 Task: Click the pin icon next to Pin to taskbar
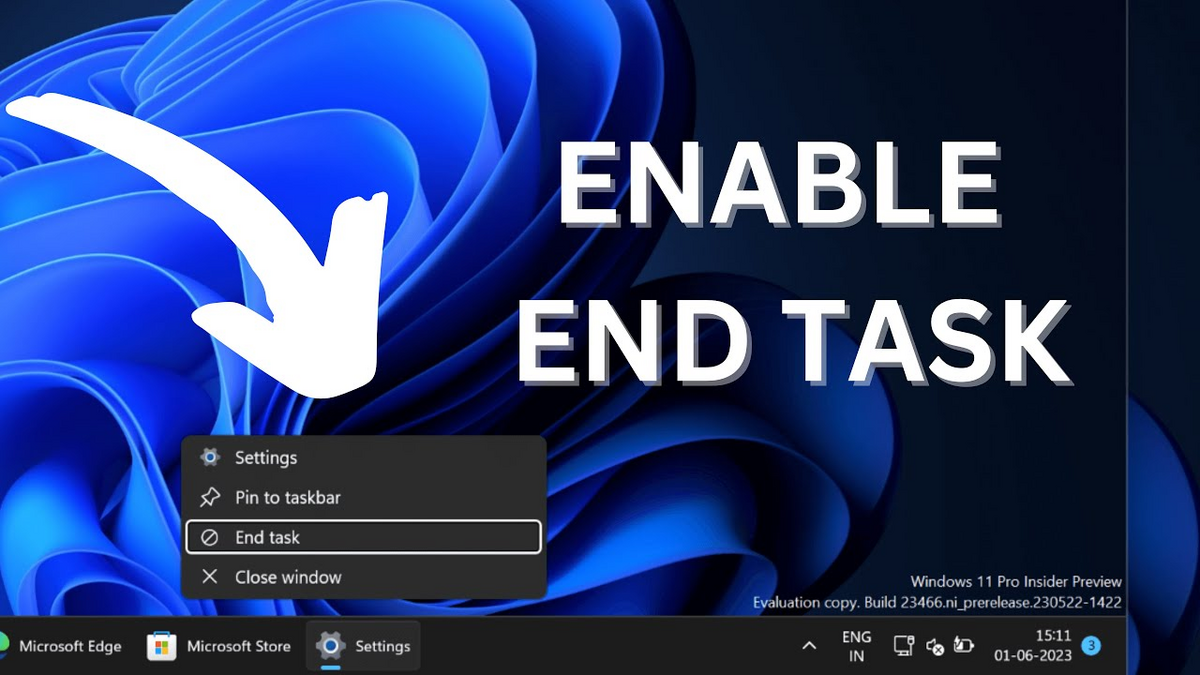point(209,497)
